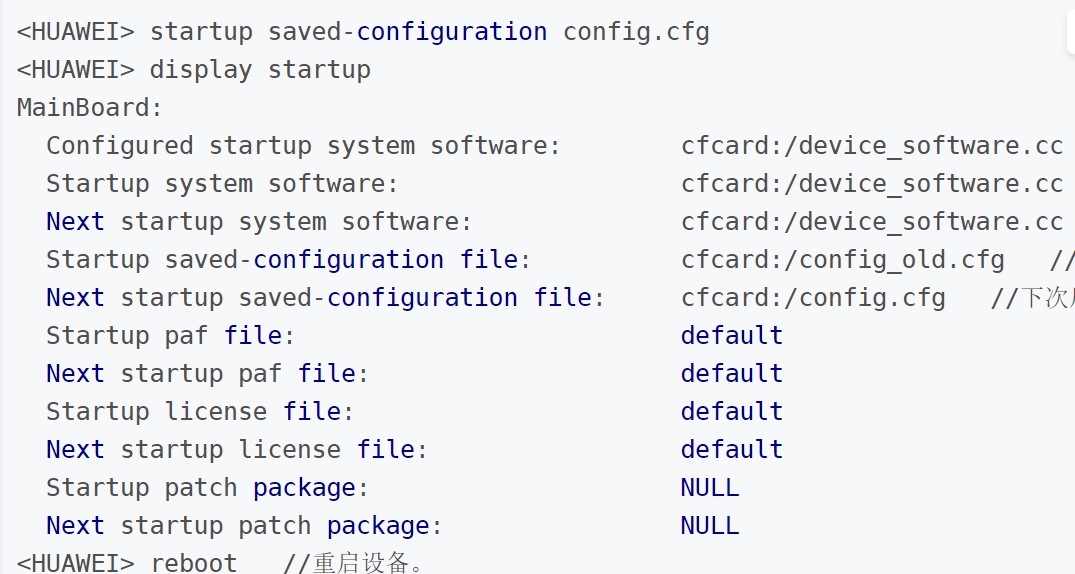Click 'Next startup saved-configuration file:' label
This screenshot has width=1075, height=574.
pyautogui.click(x=325, y=297)
